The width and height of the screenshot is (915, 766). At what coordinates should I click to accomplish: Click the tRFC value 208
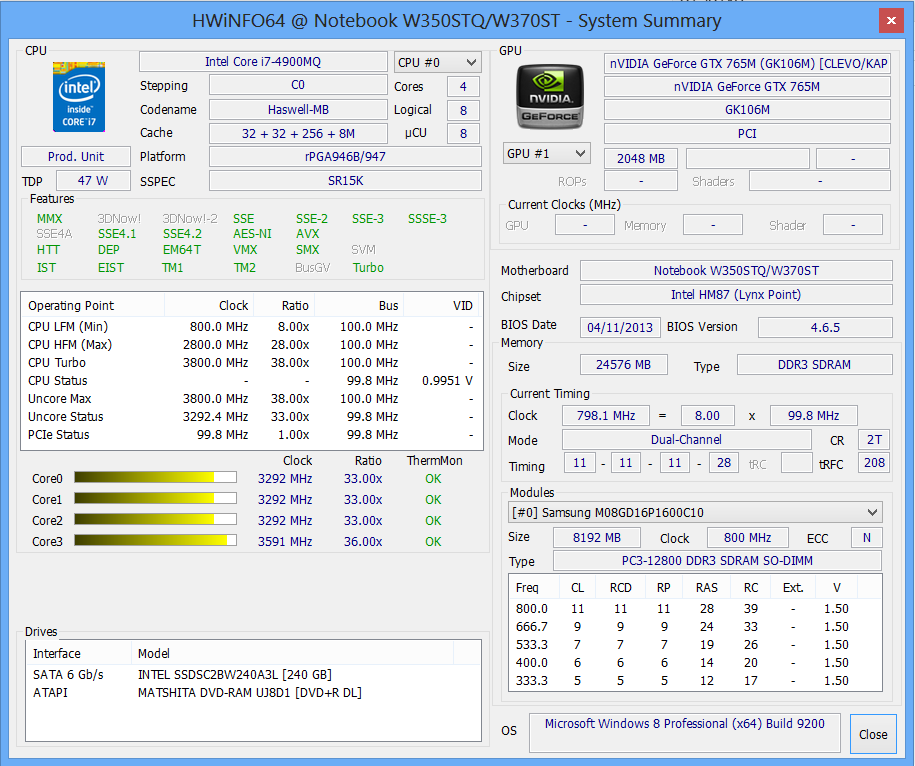874,463
